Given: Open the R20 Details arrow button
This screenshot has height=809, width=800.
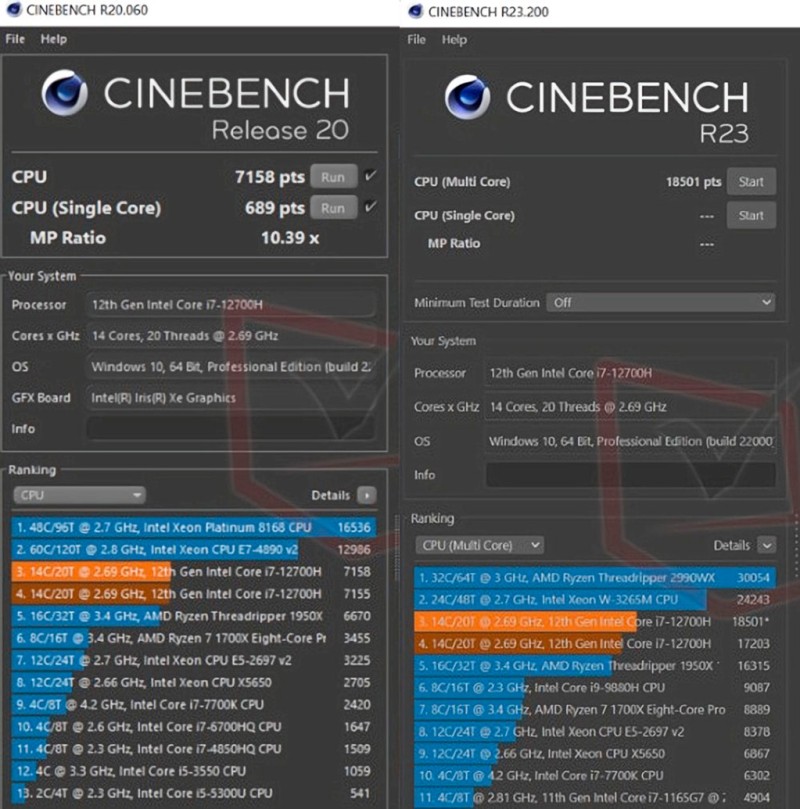Looking at the screenshot, I should point(367,495).
